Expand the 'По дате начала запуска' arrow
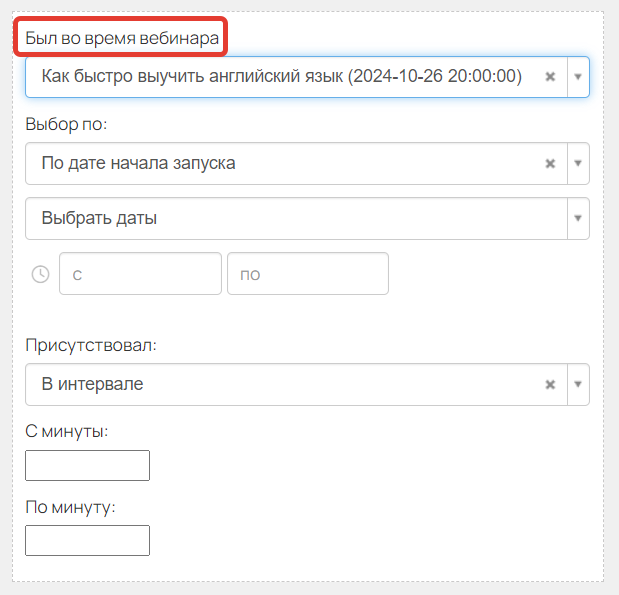The width and height of the screenshot is (619, 595). (578, 163)
